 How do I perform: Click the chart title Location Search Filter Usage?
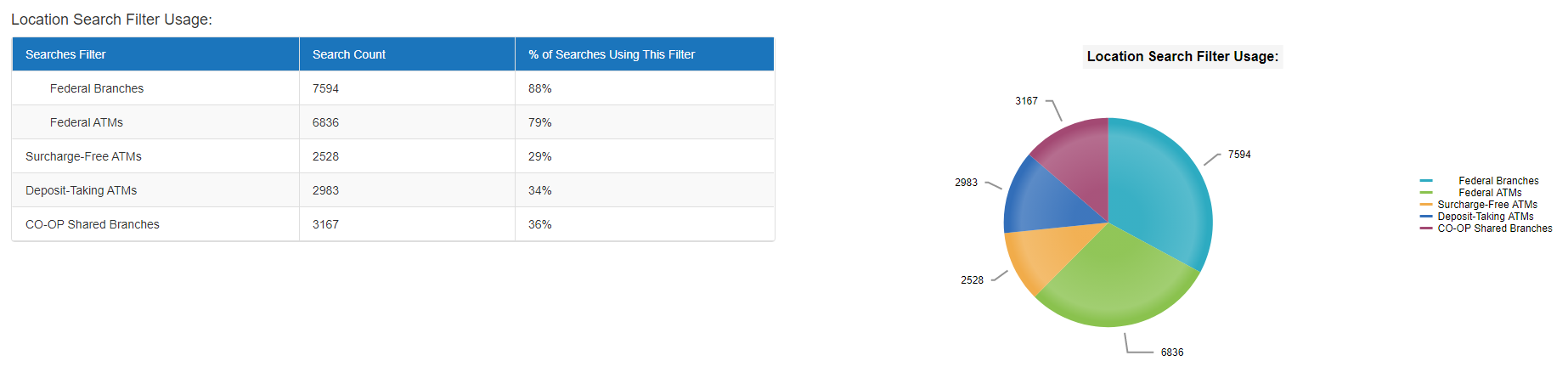point(1182,56)
